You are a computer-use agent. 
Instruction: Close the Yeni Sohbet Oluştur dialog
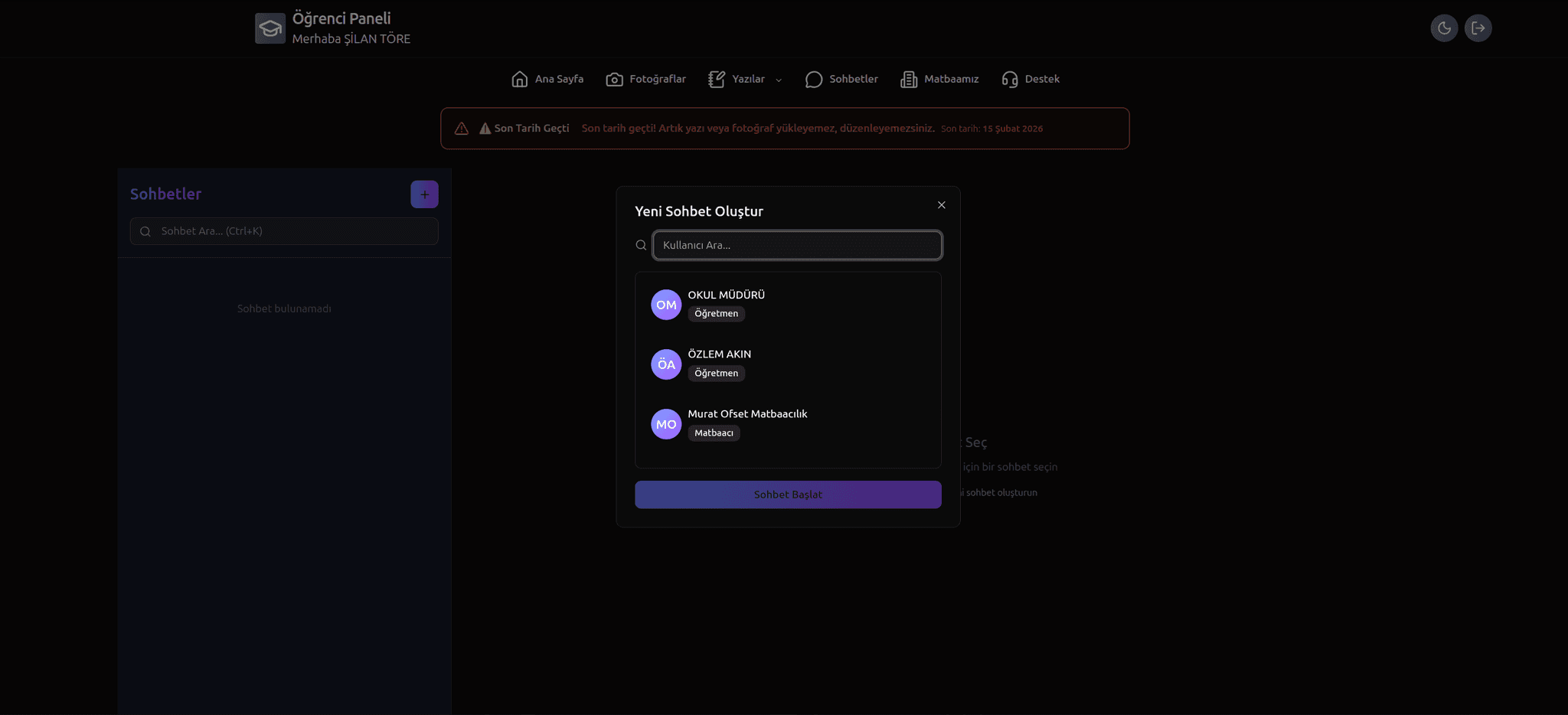942,205
